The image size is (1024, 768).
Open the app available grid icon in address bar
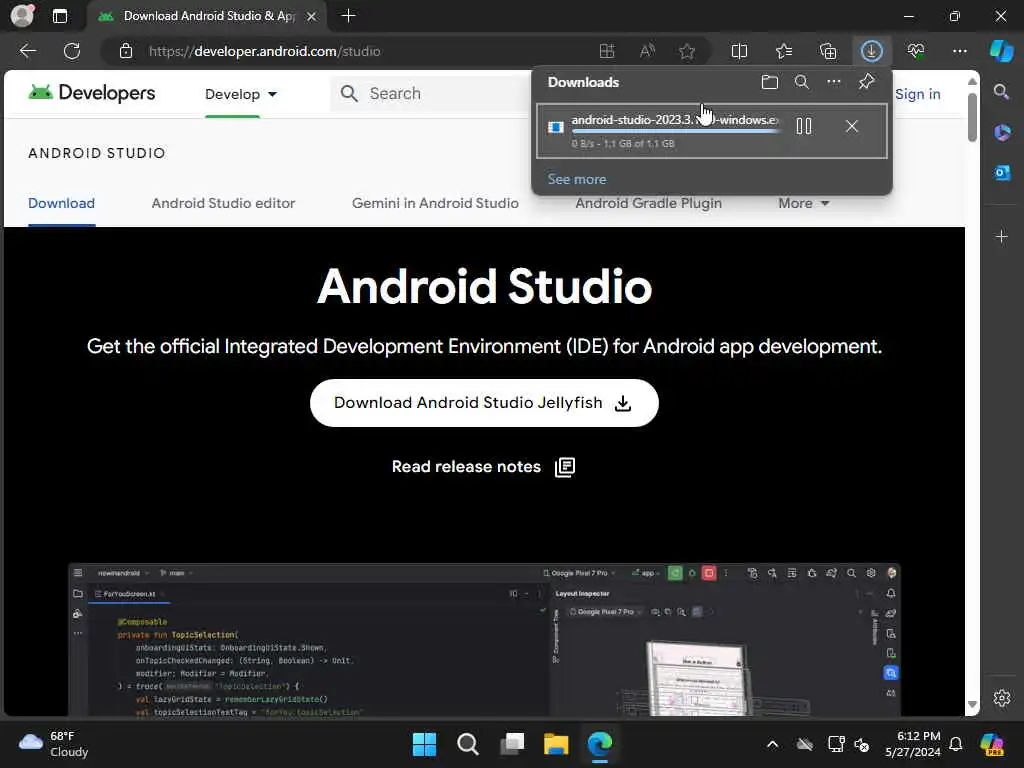coord(607,51)
